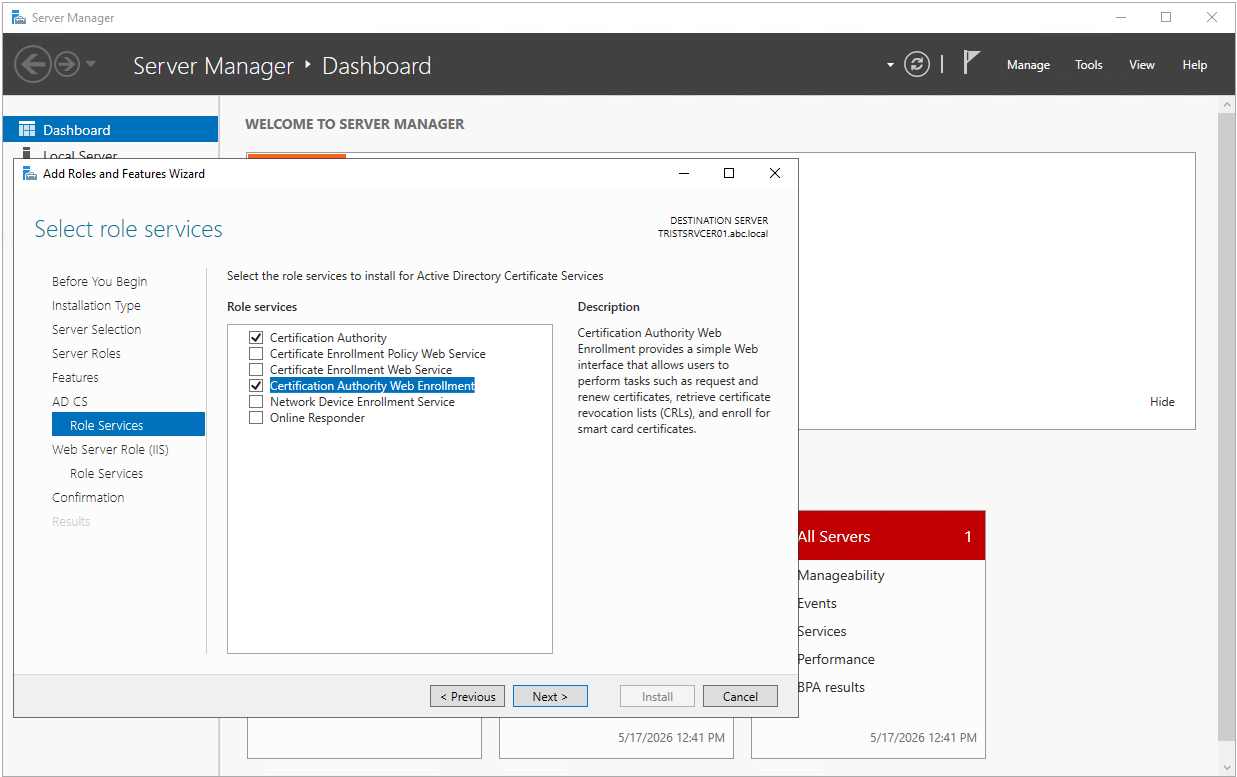The width and height of the screenshot is (1237, 777).
Task: Go to Server Selection step
Action: 96,330
